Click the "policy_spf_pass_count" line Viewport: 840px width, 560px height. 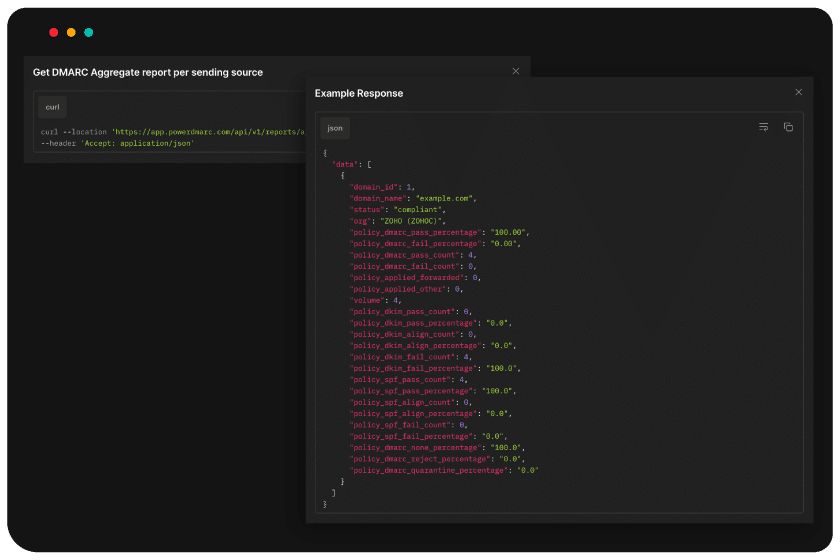[x=408, y=380]
